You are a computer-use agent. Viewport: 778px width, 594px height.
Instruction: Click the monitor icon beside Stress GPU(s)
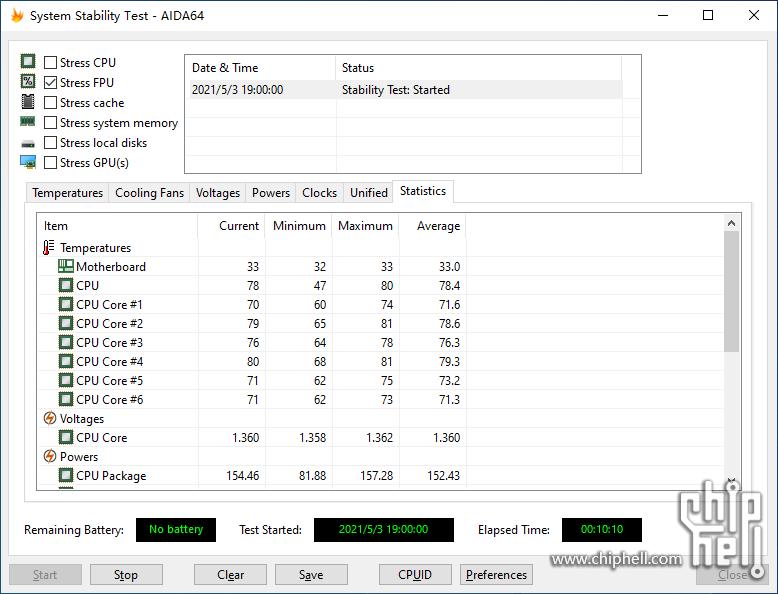28,162
